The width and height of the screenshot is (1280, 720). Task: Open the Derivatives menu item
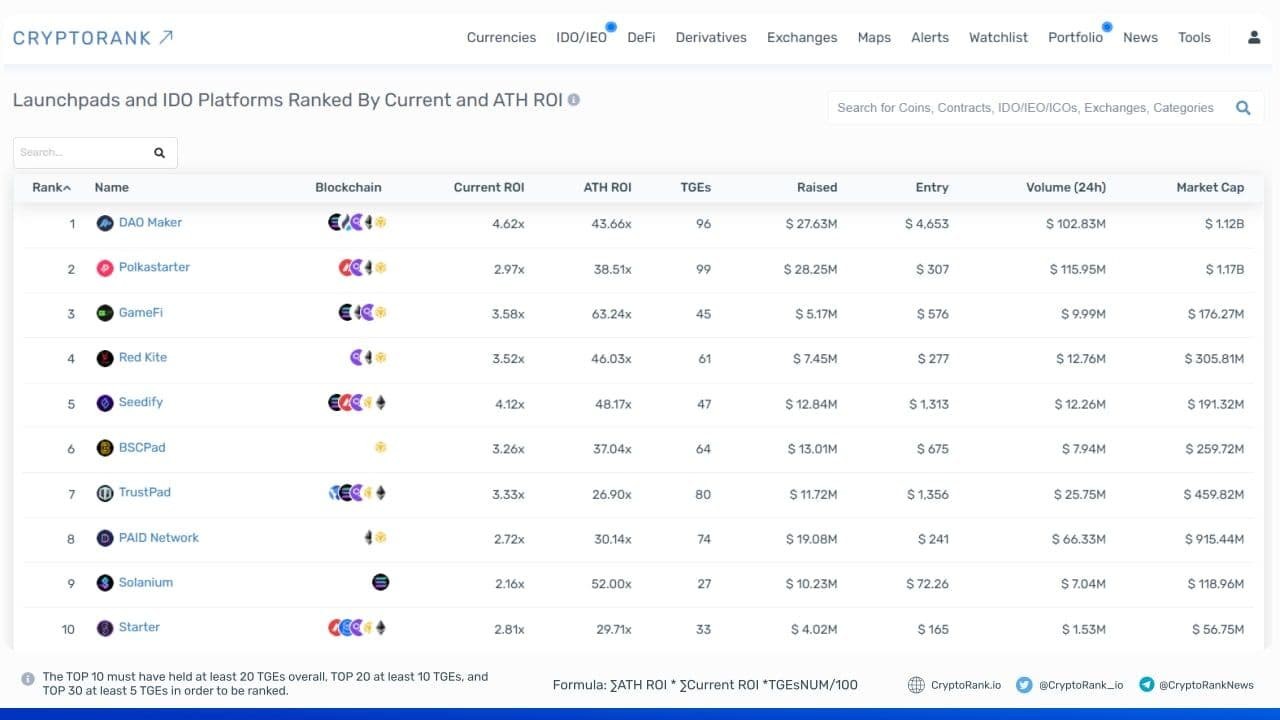click(711, 37)
